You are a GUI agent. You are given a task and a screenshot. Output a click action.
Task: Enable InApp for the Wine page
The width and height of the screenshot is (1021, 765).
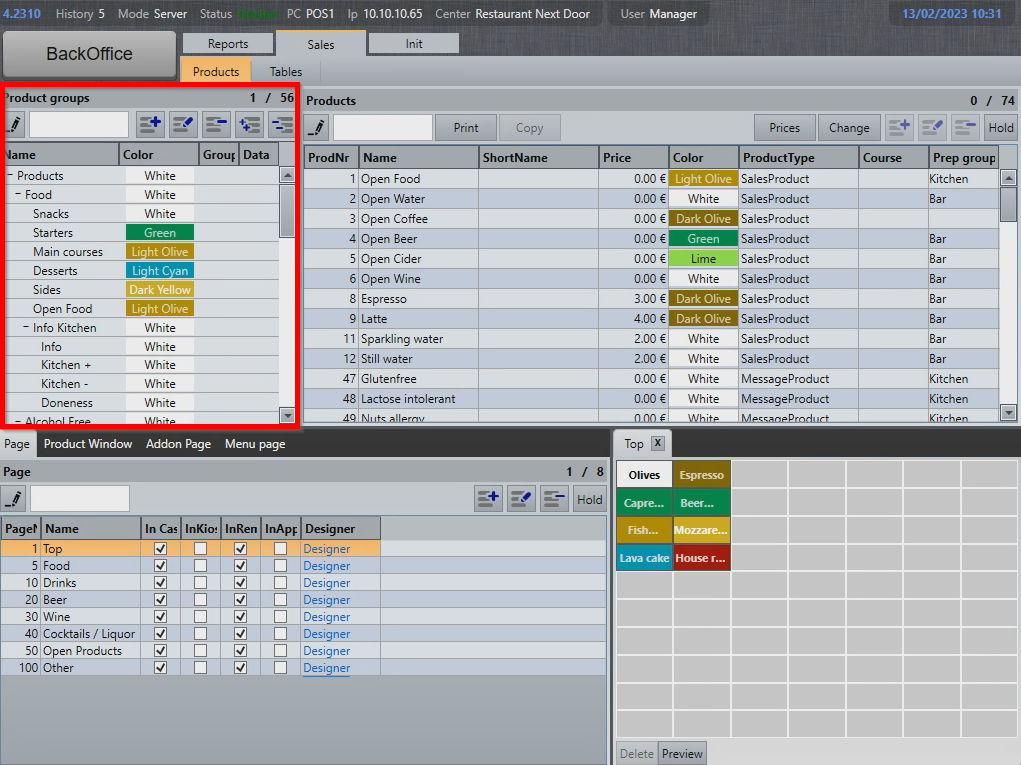click(279, 616)
